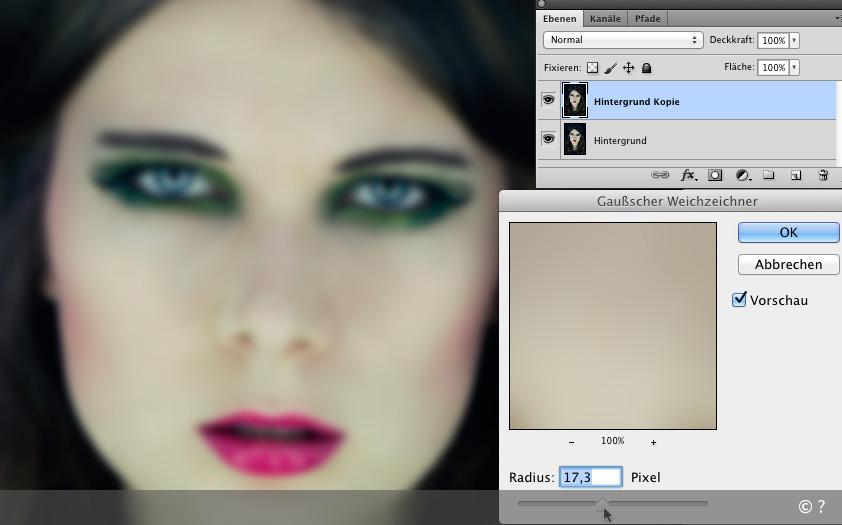Click the Deckkraft value field
842x525 pixels.
[x=773, y=40]
